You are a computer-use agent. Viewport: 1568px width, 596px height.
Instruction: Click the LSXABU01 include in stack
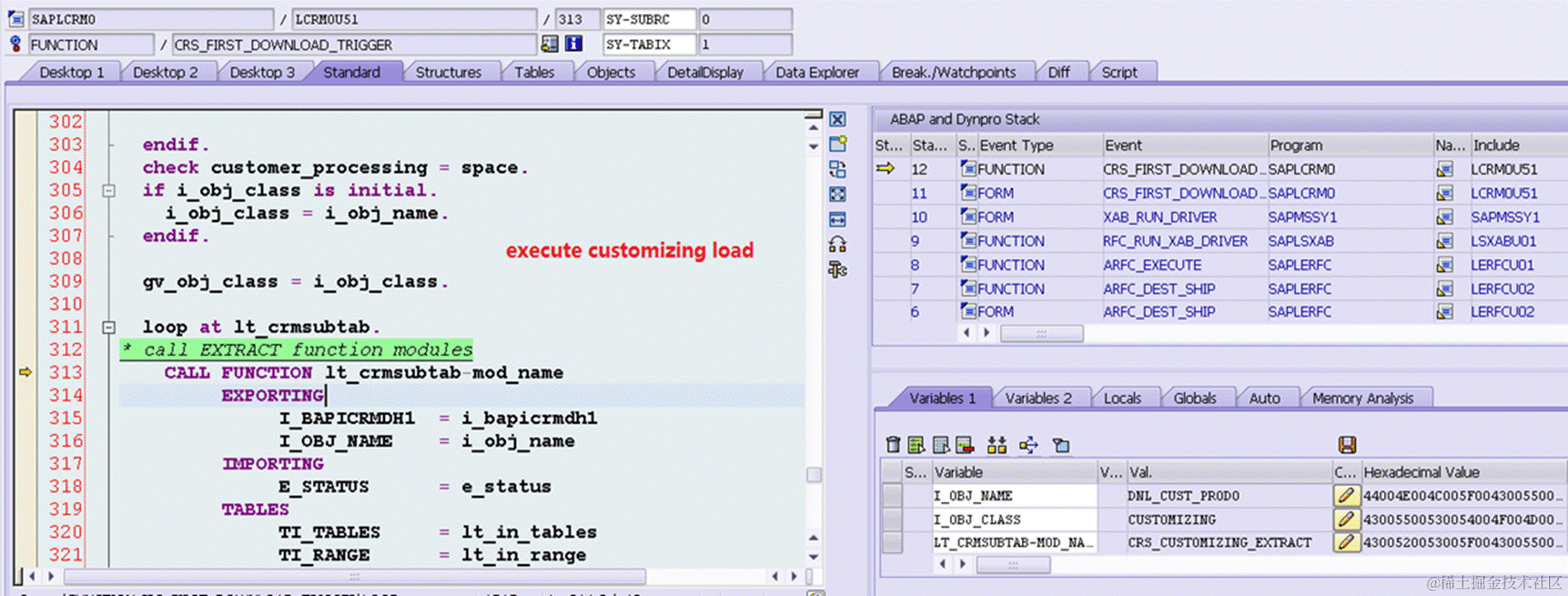pyautogui.click(x=1504, y=241)
